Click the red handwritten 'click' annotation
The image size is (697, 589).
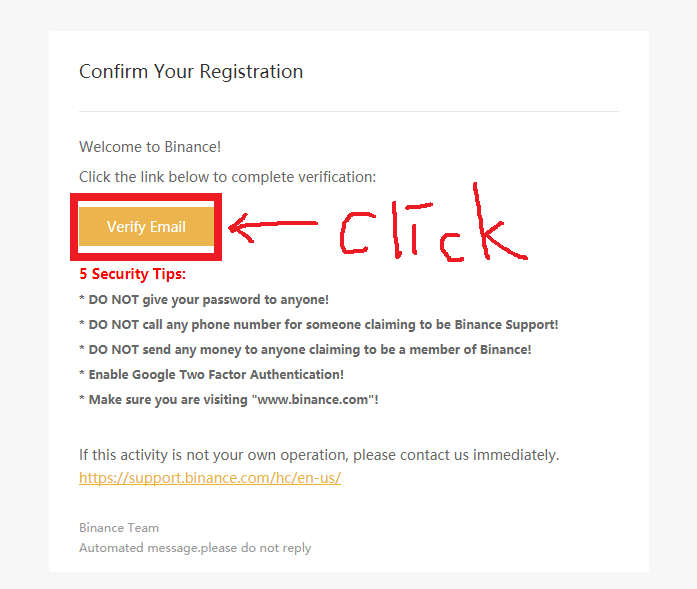coord(430,230)
